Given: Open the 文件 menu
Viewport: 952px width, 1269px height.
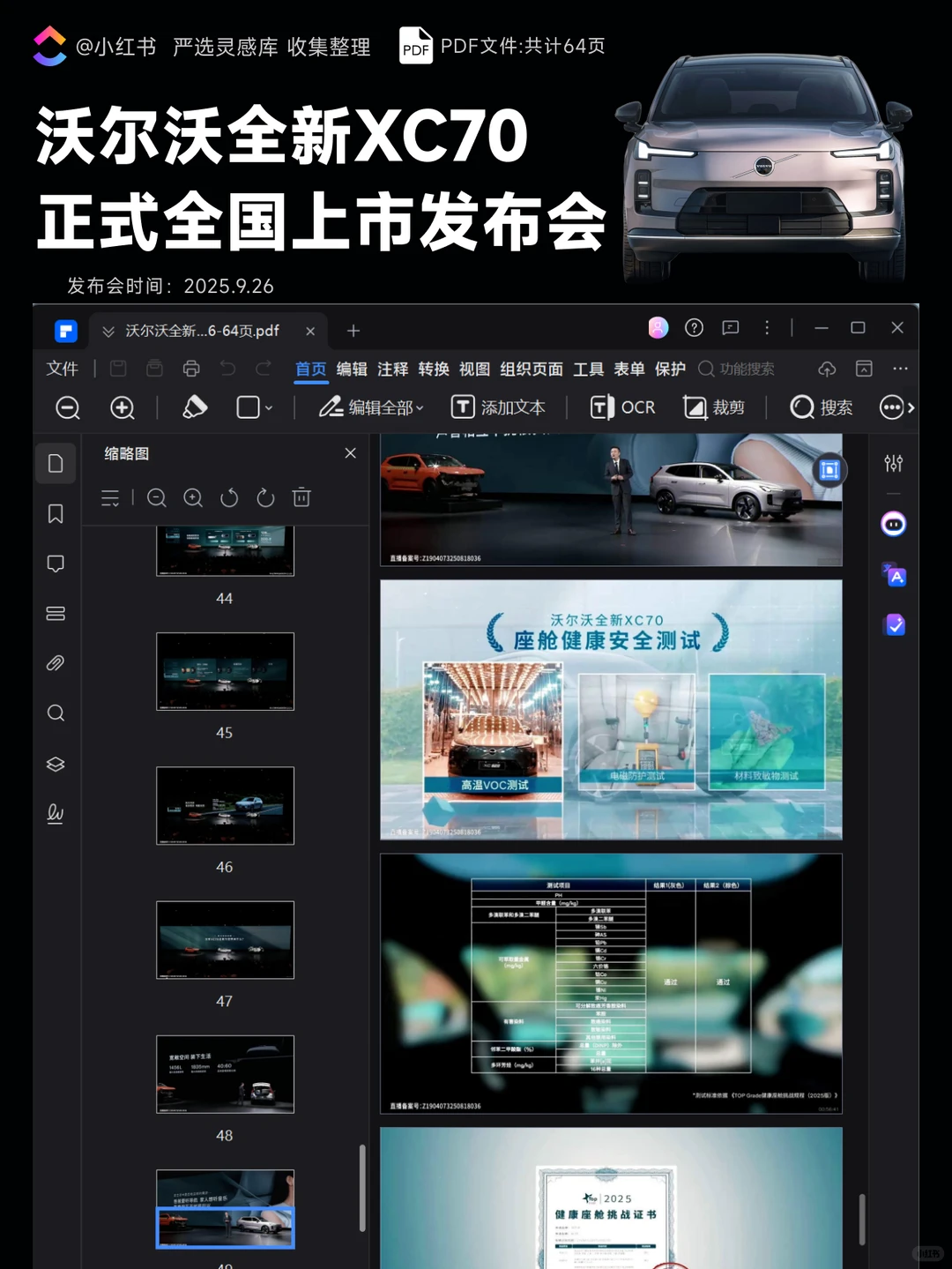Looking at the screenshot, I should tap(62, 369).
